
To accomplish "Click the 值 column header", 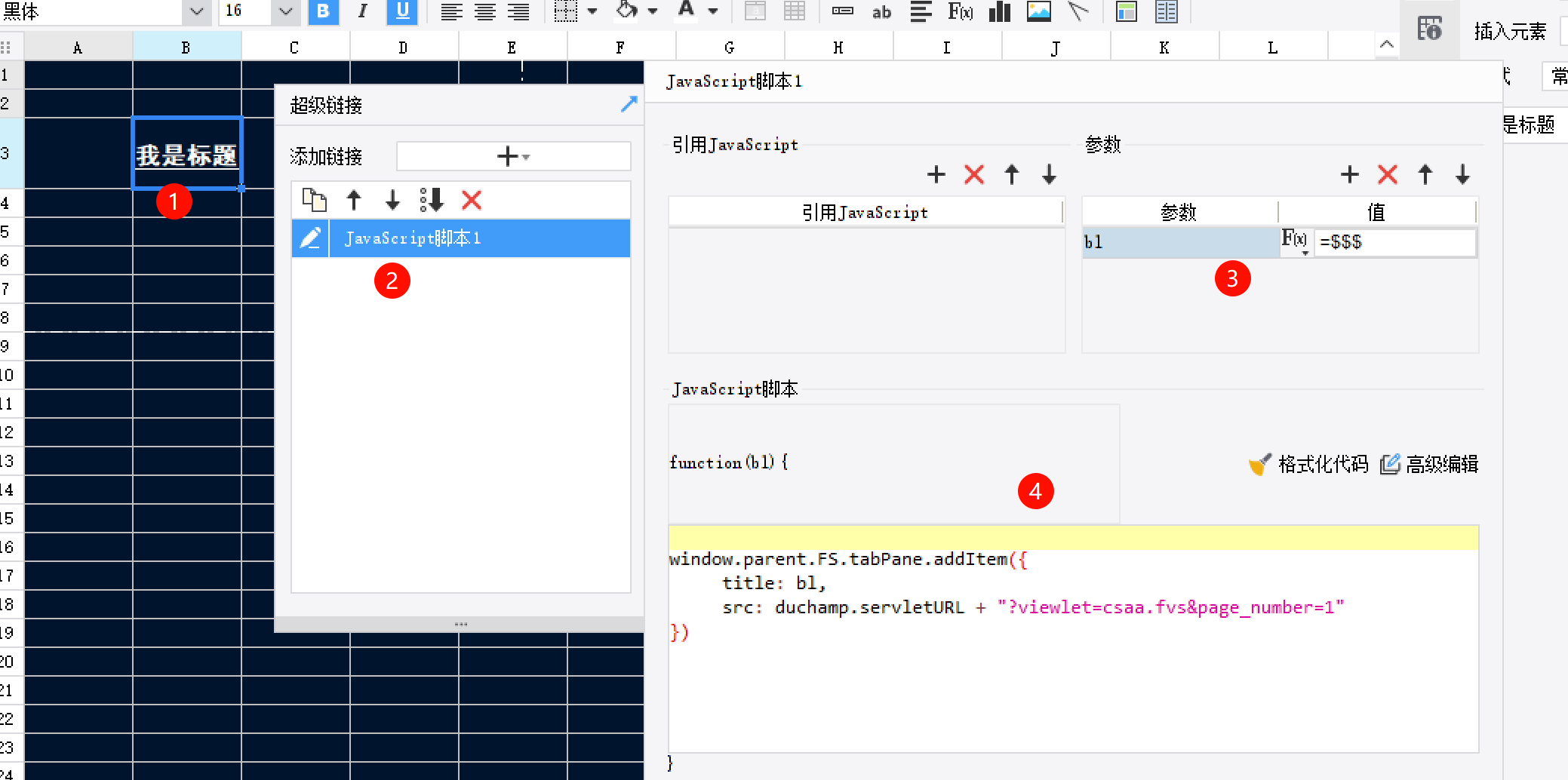I will pos(1377,212).
